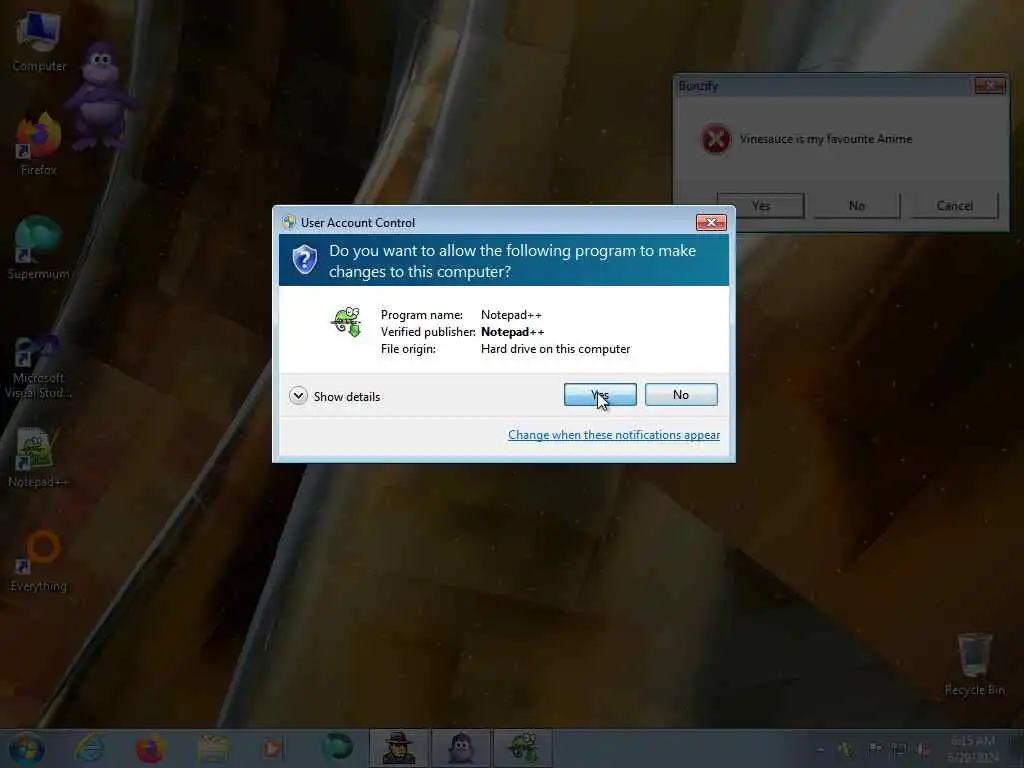Click No in the Bonzify message box
This screenshot has height=768, width=1024.
pos(857,206)
